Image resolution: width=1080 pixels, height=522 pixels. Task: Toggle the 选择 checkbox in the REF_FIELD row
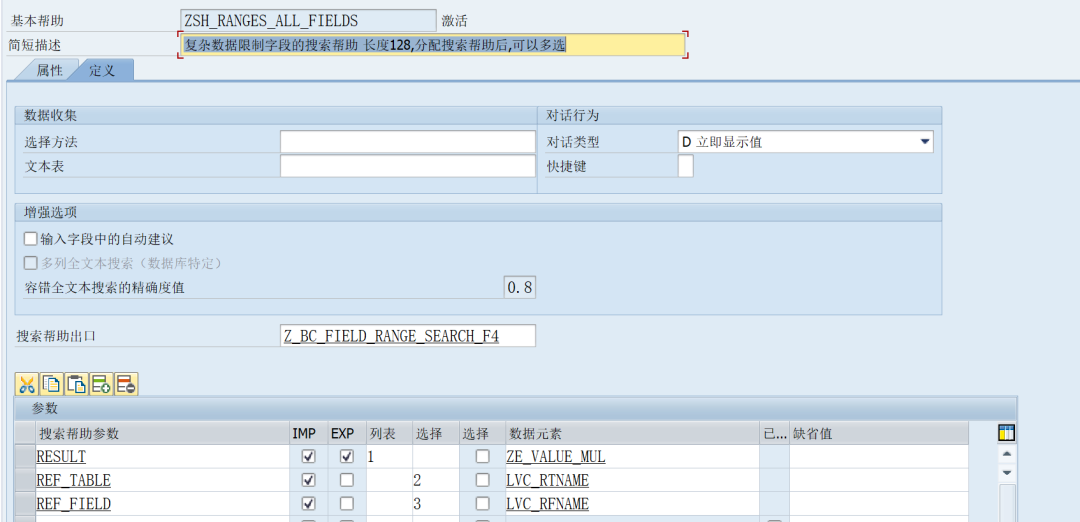[x=483, y=503]
